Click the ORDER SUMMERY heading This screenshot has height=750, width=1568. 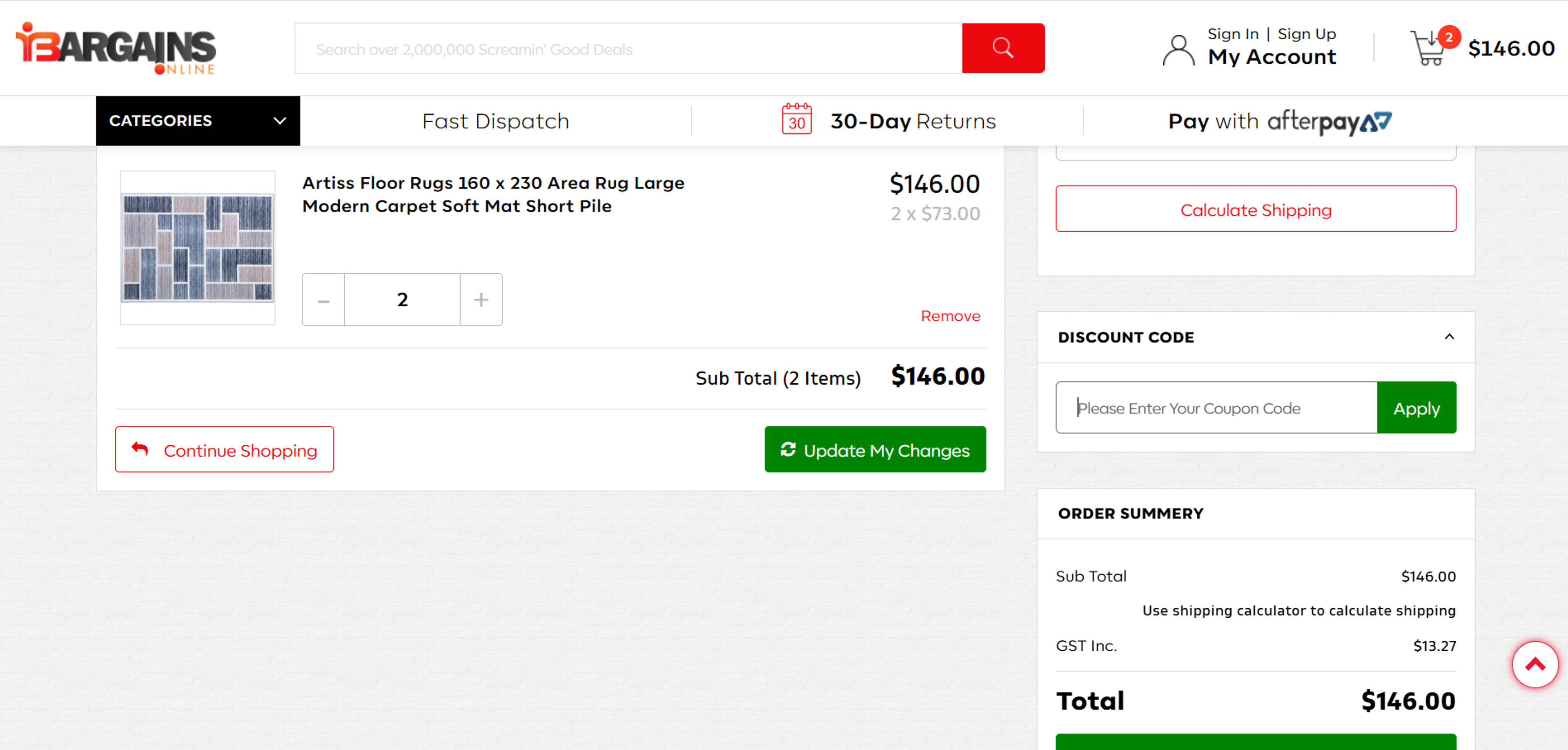[x=1130, y=513]
